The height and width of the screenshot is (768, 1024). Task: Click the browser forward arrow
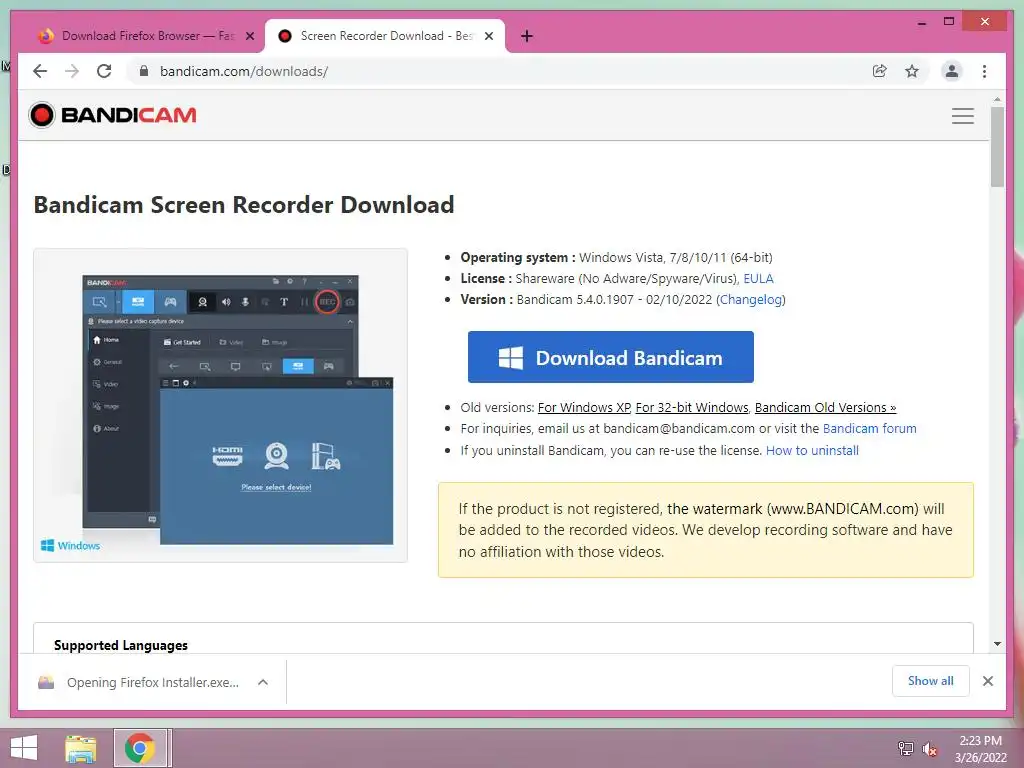[72, 71]
